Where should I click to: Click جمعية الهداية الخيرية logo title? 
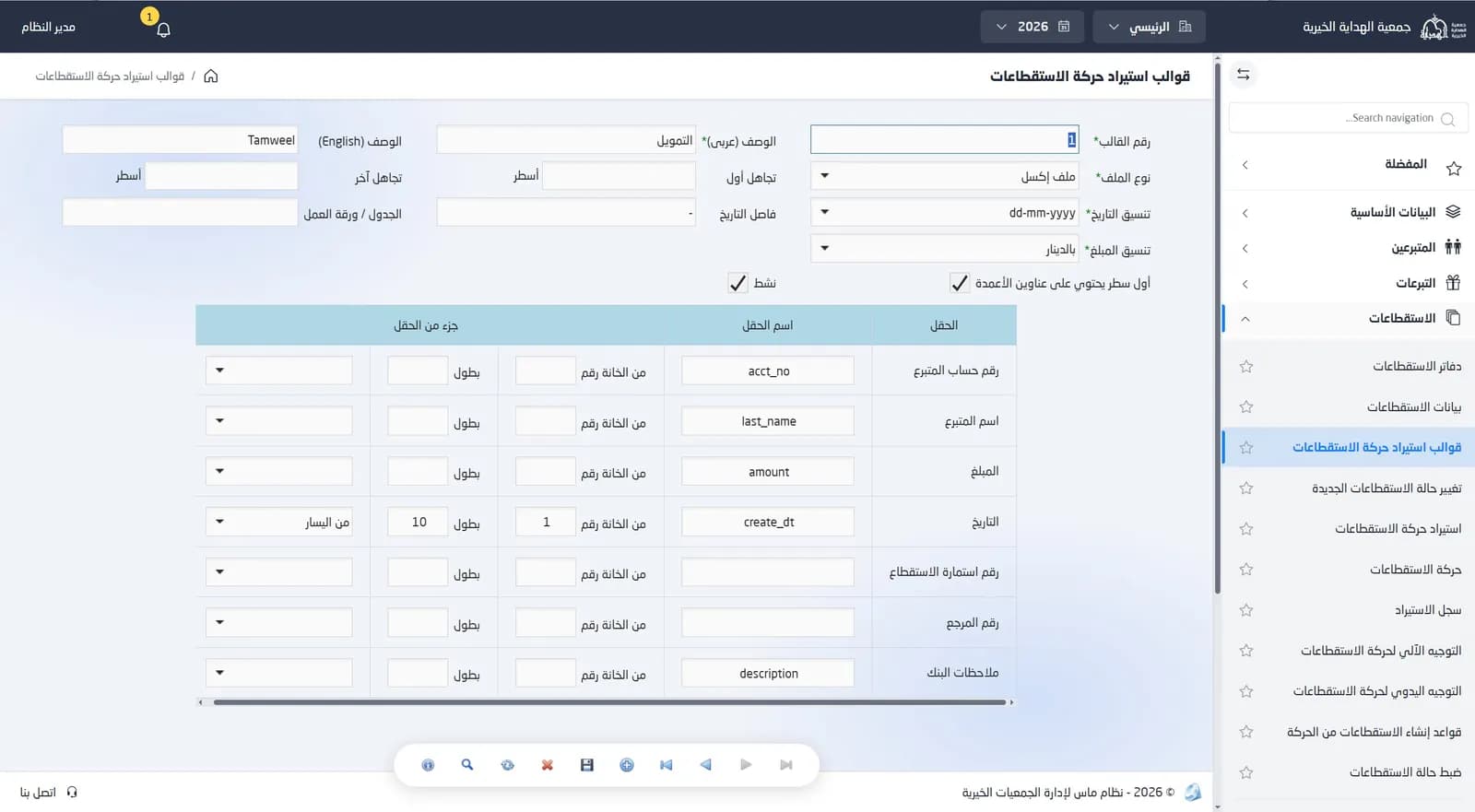pyautogui.click(x=1356, y=27)
